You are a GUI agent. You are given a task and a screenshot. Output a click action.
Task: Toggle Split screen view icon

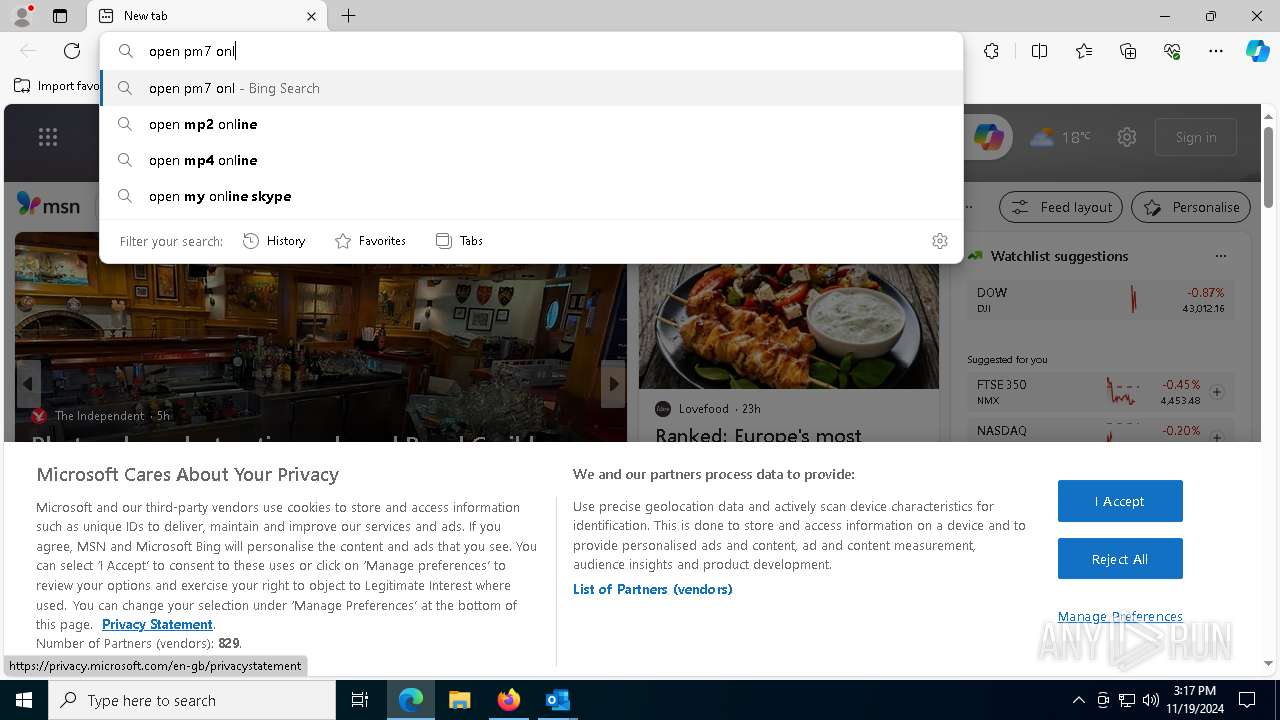pyautogui.click(x=1039, y=51)
